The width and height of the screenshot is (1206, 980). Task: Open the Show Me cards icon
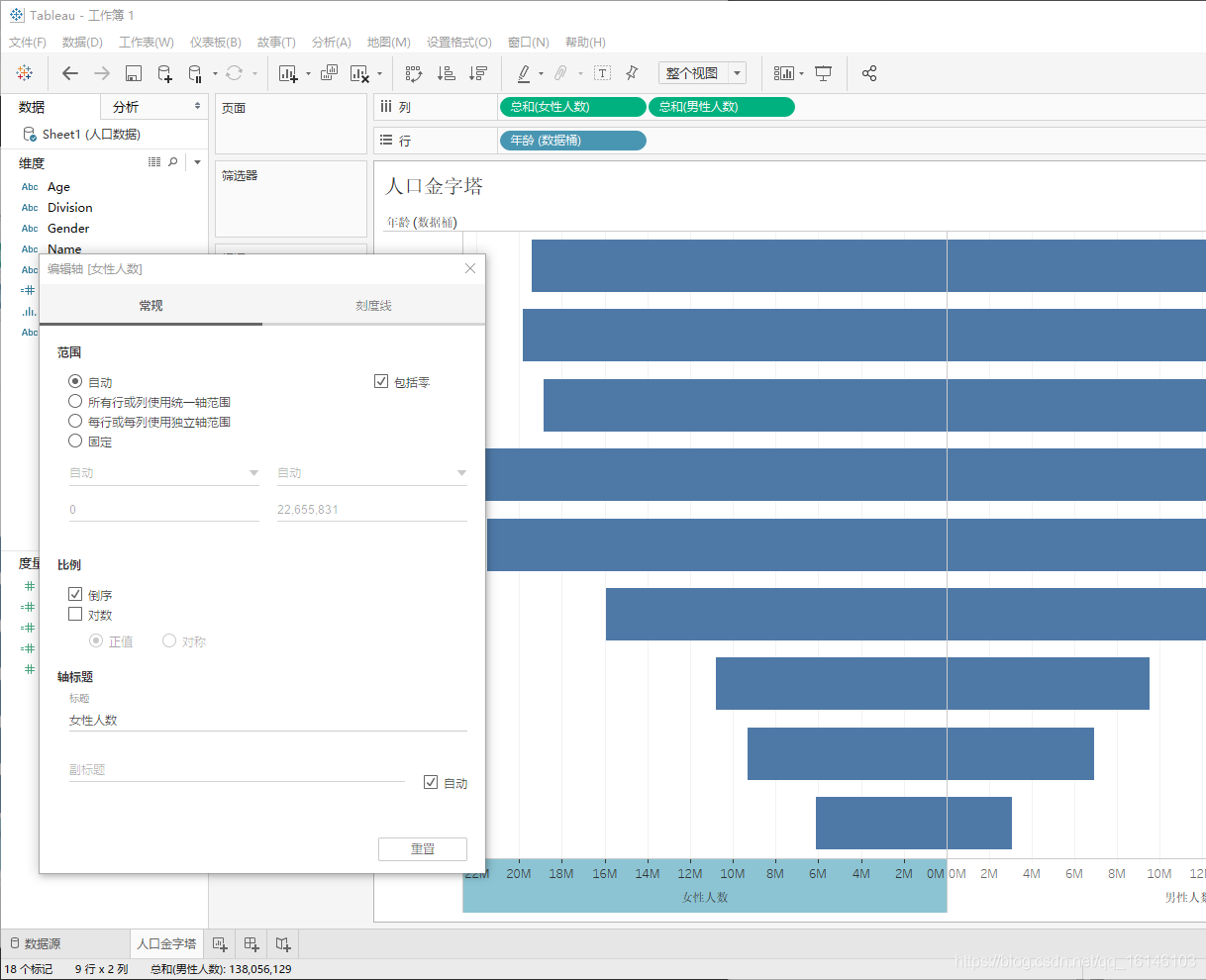[x=783, y=73]
